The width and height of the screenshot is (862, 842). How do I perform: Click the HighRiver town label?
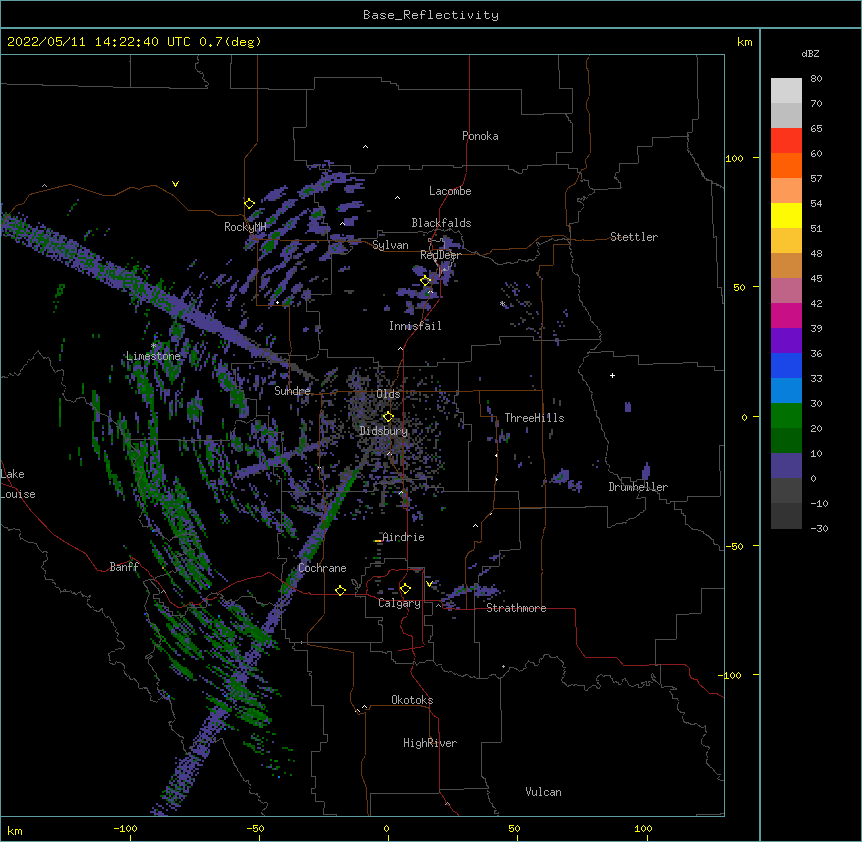click(x=430, y=743)
